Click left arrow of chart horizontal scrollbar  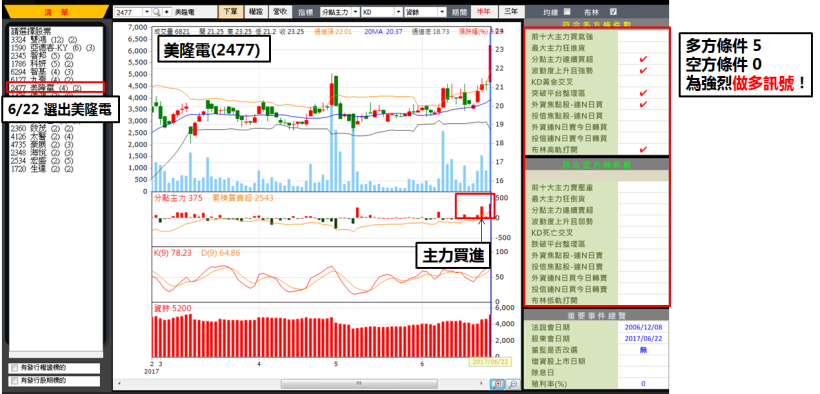(118, 385)
